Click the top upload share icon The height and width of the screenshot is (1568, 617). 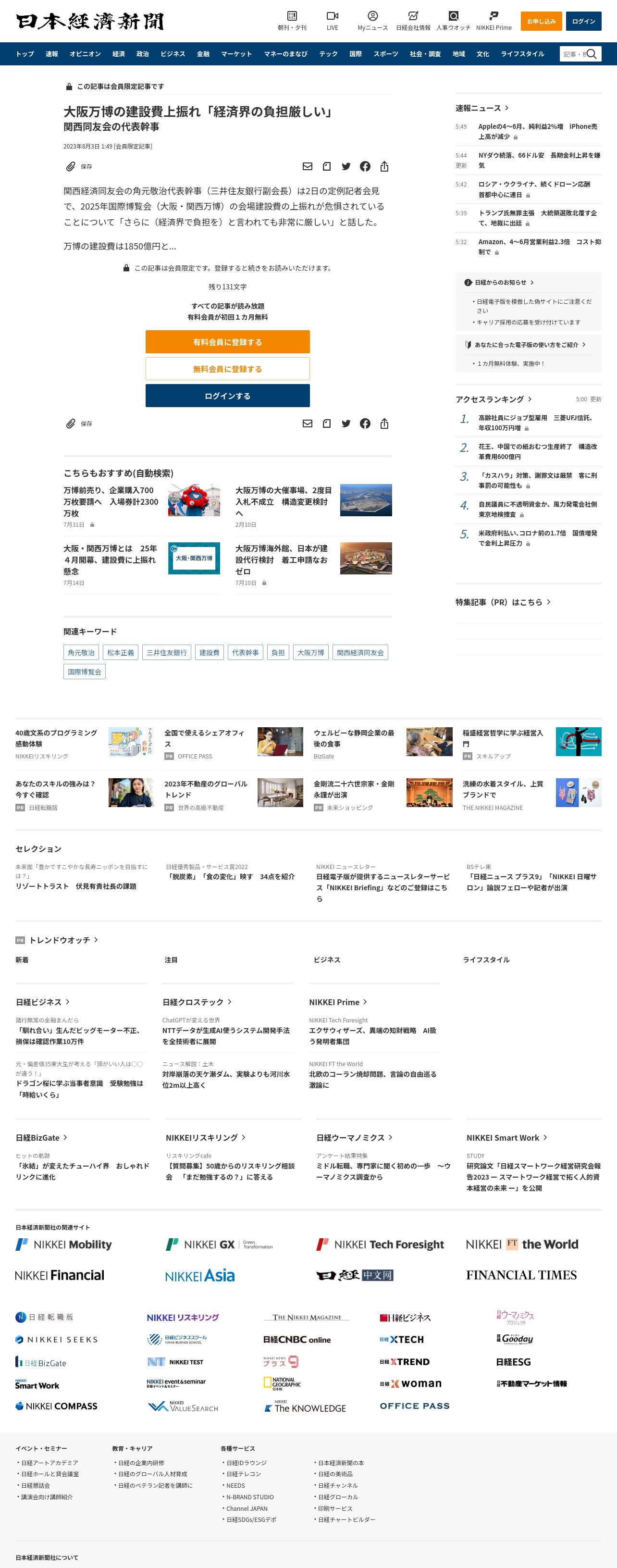384,167
